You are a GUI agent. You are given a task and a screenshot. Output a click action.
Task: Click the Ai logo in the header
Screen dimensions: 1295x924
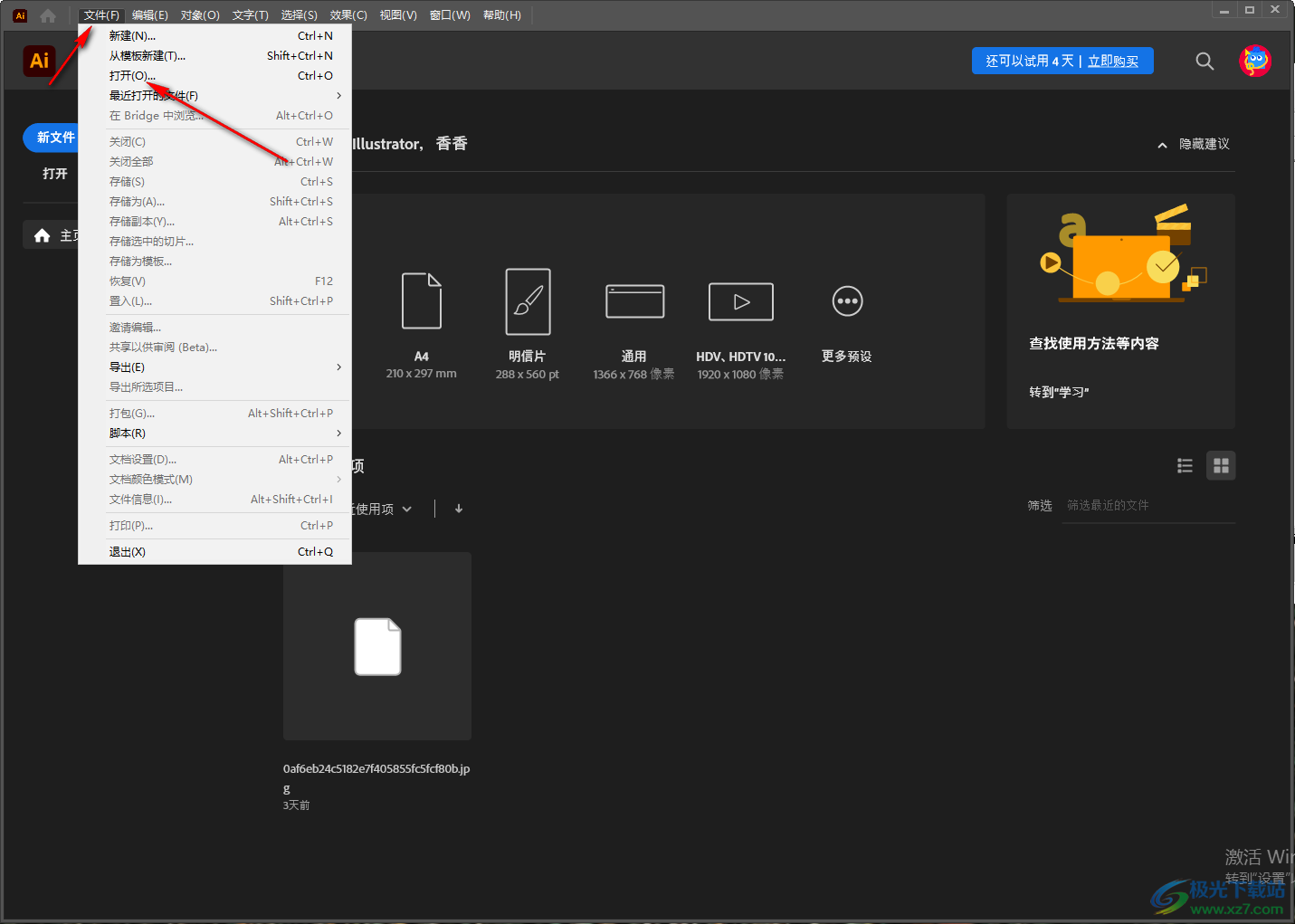39,61
